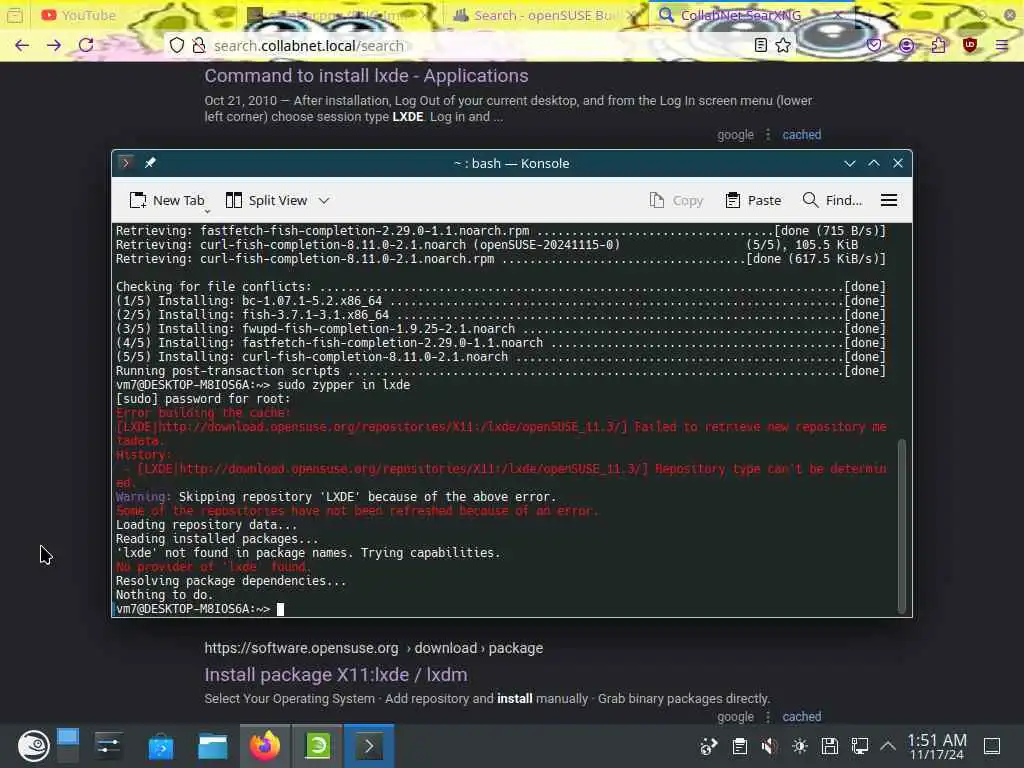Click the New Tab button in Konsole
Viewport: 1024px width, 768px height.
[x=167, y=200]
